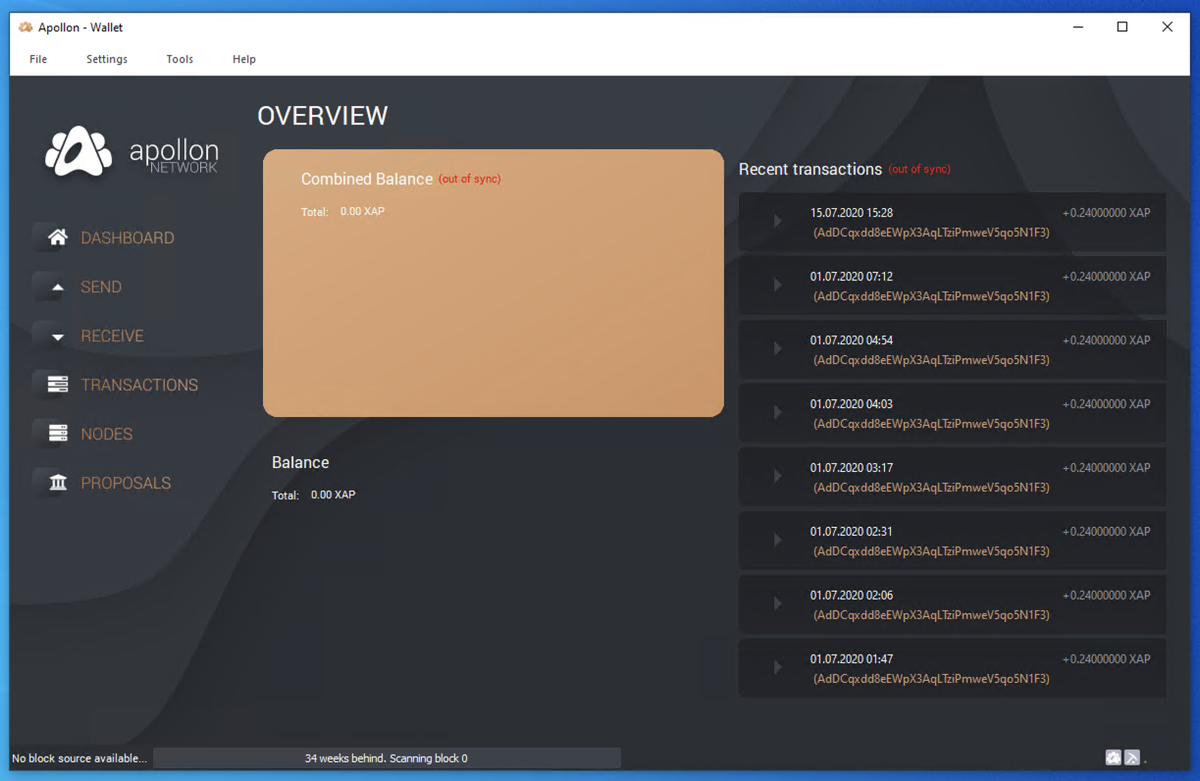Click arrow icon of 01.07.2020 01:47 transaction
Screen dimensions: 1200x781
778,667
